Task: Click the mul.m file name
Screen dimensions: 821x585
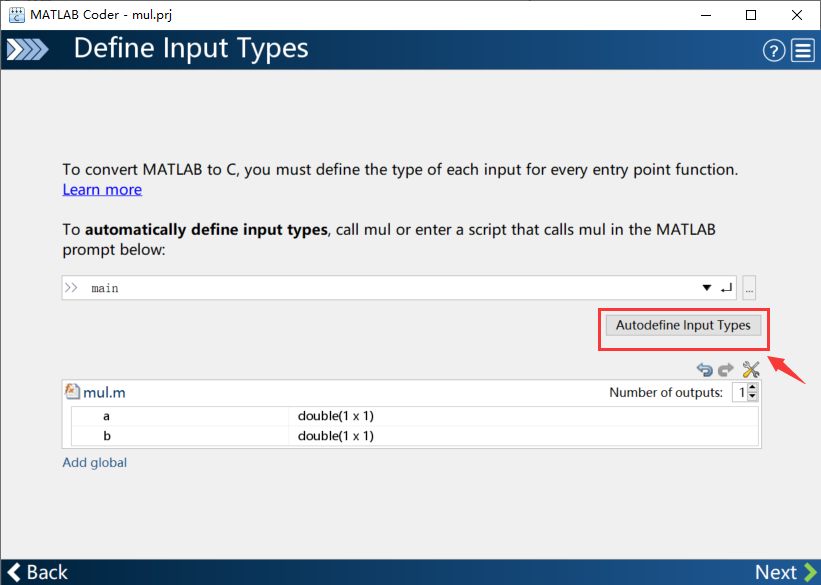Action: (x=104, y=392)
